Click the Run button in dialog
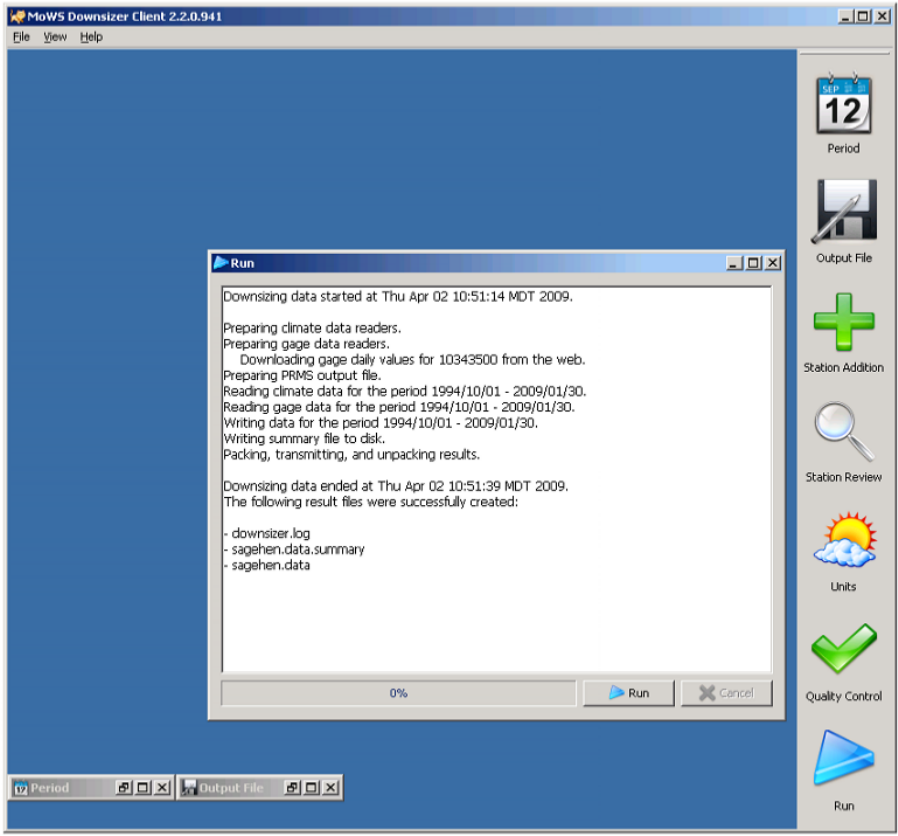898x836 pixels. pos(629,693)
